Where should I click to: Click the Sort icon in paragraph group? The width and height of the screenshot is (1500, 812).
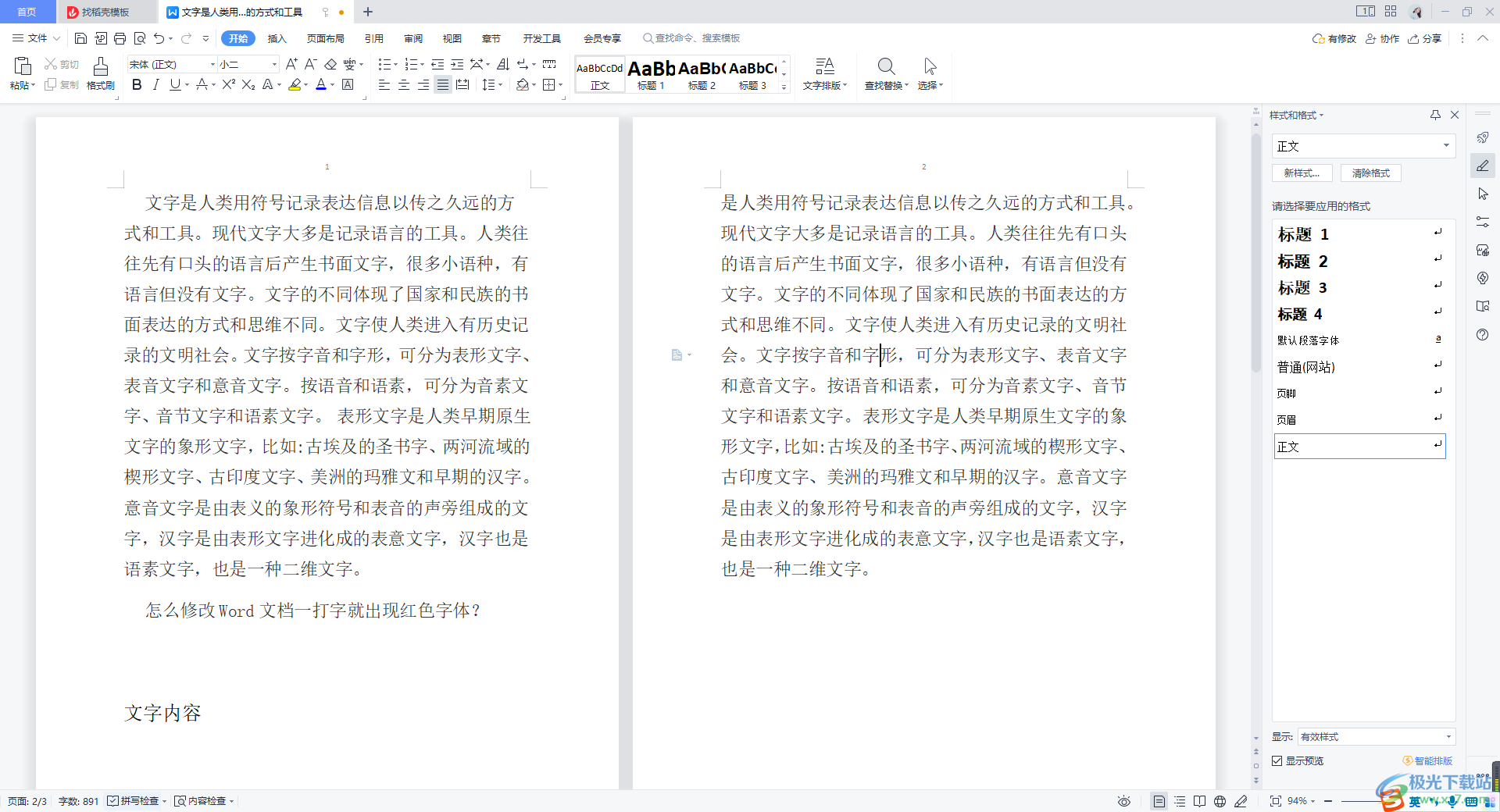pos(503,64)
